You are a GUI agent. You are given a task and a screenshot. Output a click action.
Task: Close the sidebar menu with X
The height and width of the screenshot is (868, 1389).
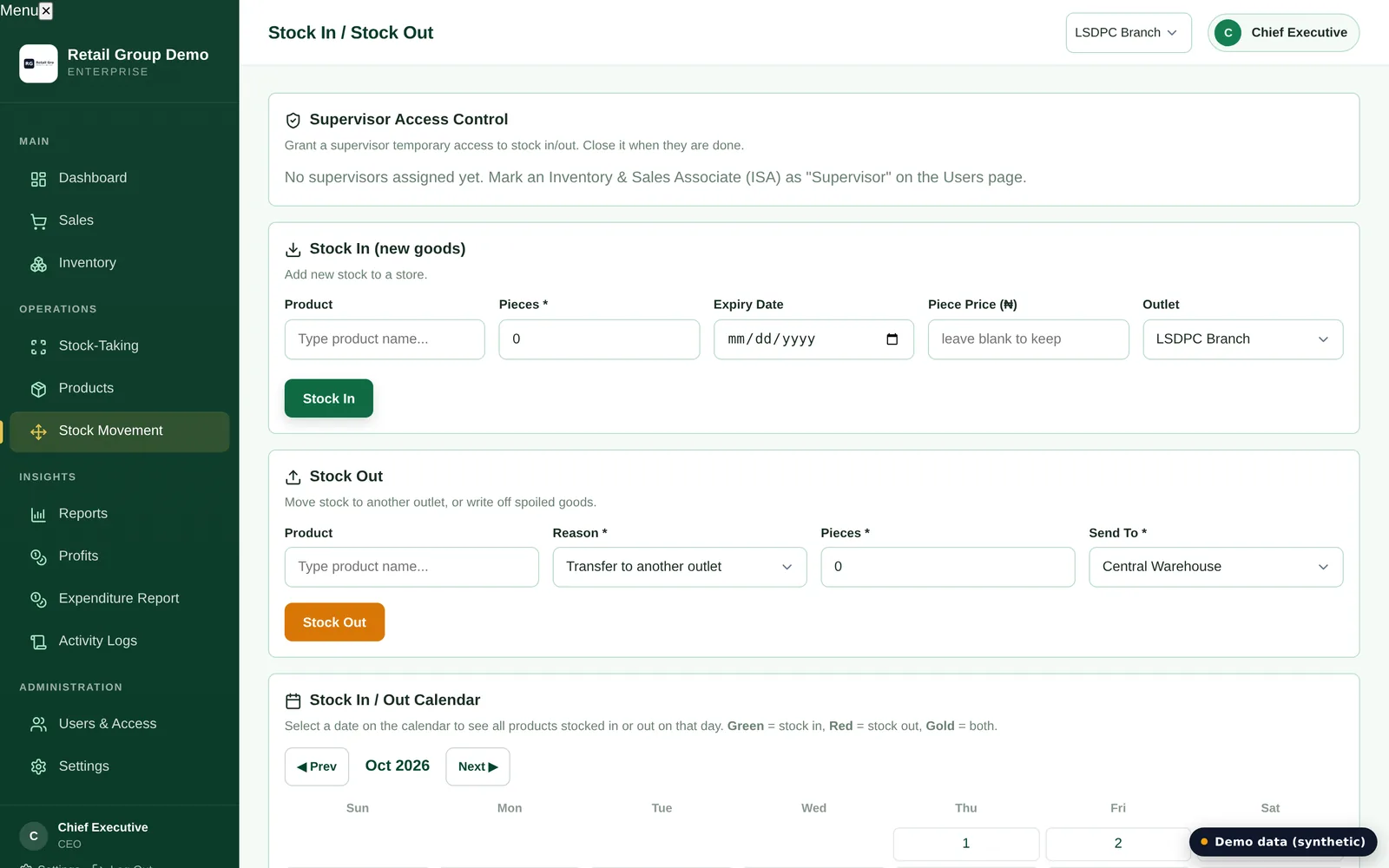tap(46, 10)
